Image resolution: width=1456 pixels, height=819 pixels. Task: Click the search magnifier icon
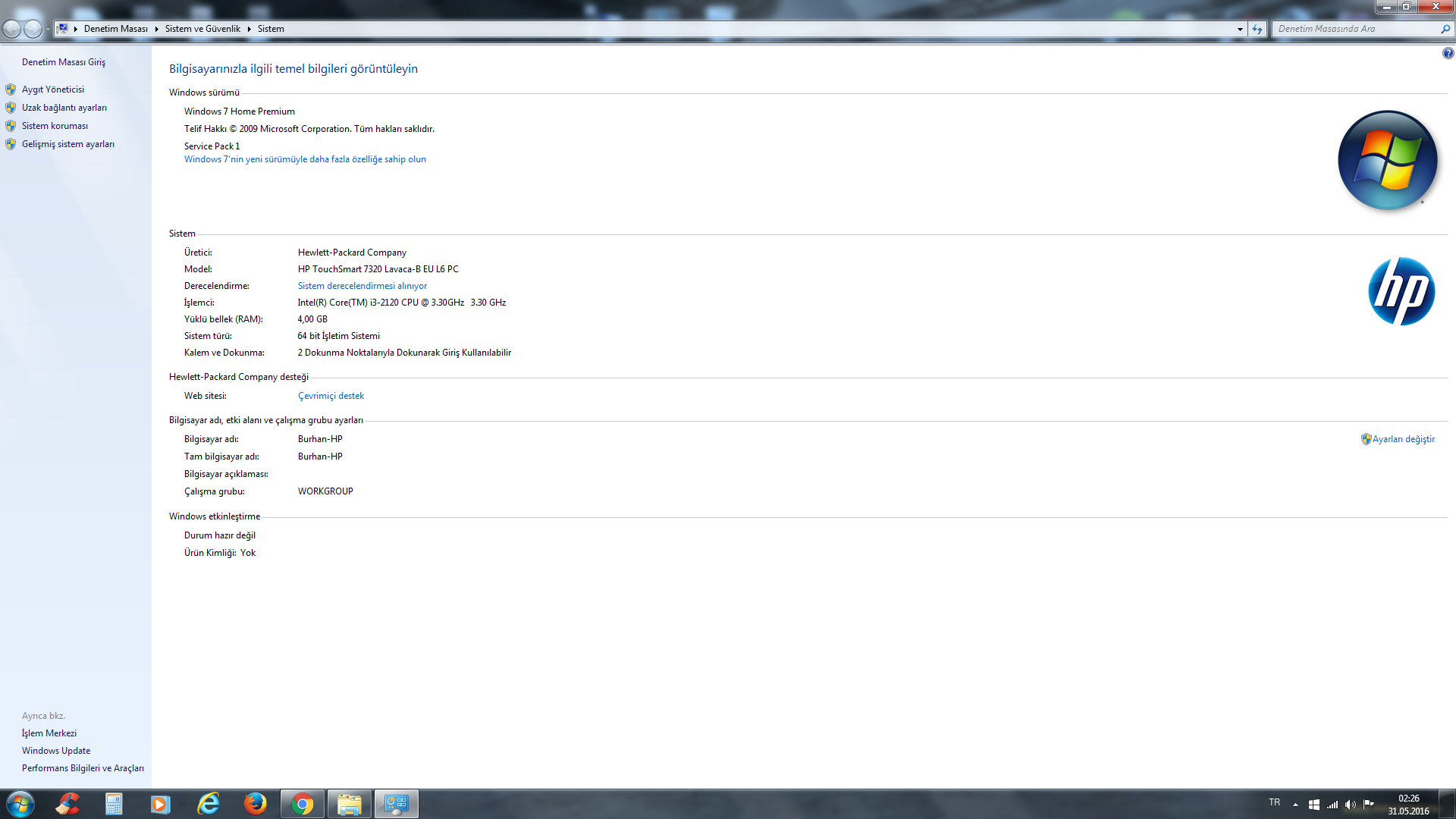pos(1445,29)
